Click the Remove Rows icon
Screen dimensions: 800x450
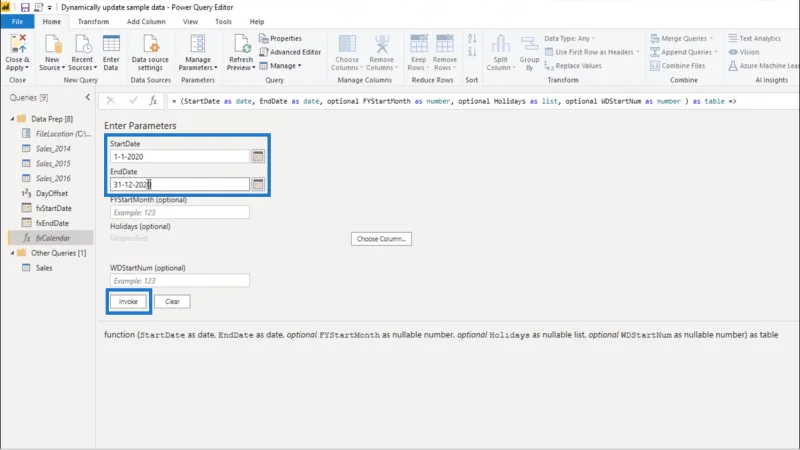tap(444, 44)
